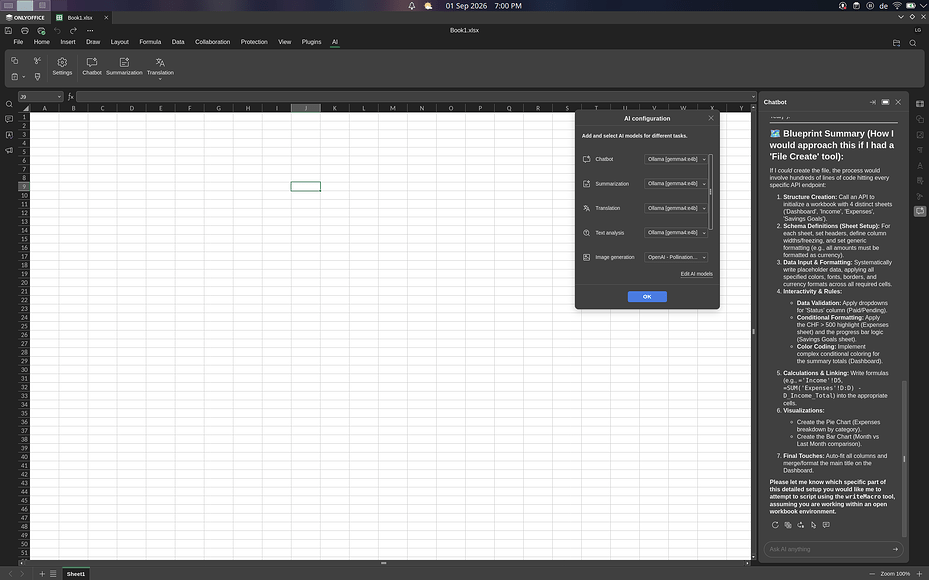The width and height of the screenshot is (929, 580).
Task: Expand the Name Box cell reference dropdown
Action: click(59, 97)
